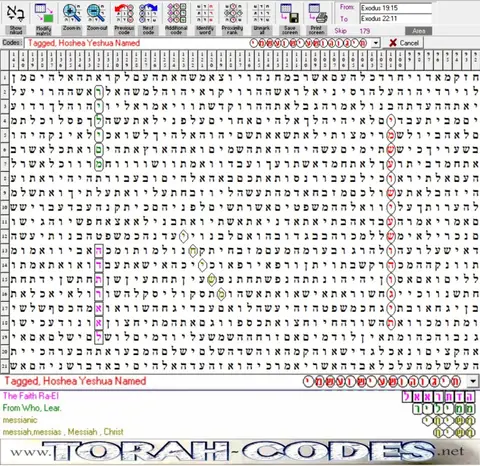Click the red-circled letter in matrix row 4
The image size is (480, 466).
(390, 121)
